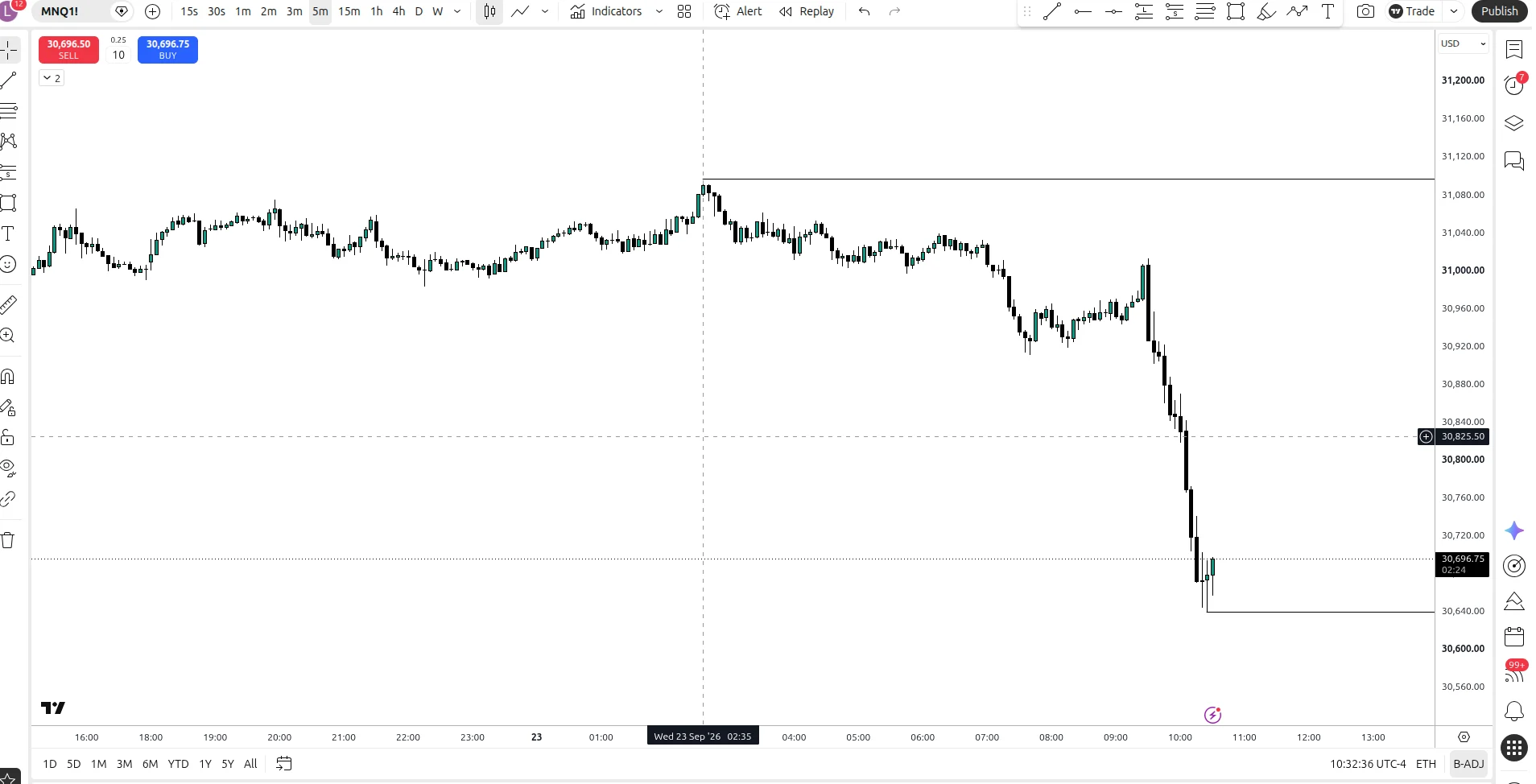This screenshot has width=1536, height=784.
Task: Open the Go to date calendar icon
Action: tap(283, 764)
